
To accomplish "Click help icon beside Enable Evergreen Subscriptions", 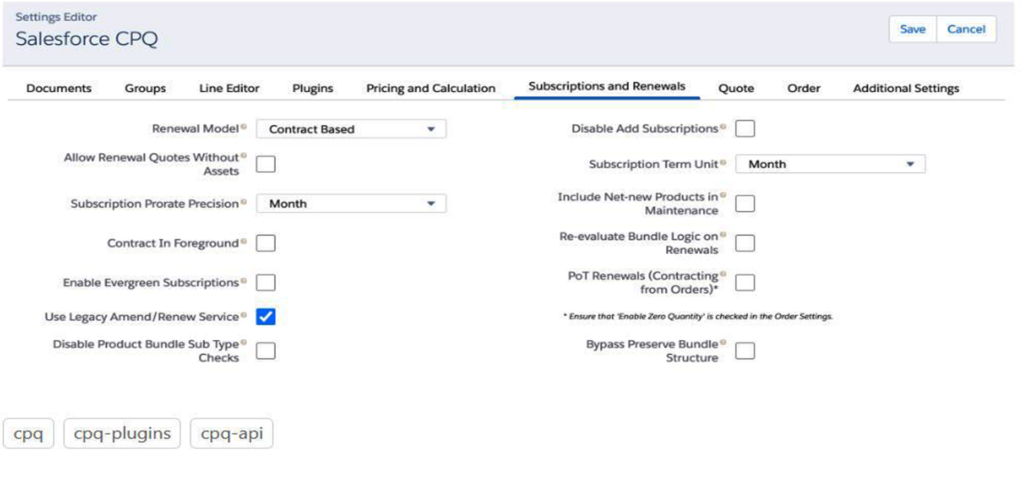I will [244, 281].
